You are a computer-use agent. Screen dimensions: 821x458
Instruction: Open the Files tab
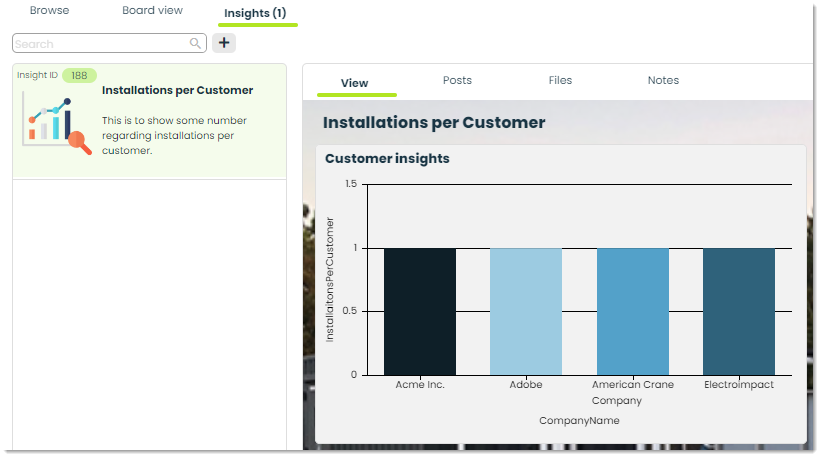560,80
